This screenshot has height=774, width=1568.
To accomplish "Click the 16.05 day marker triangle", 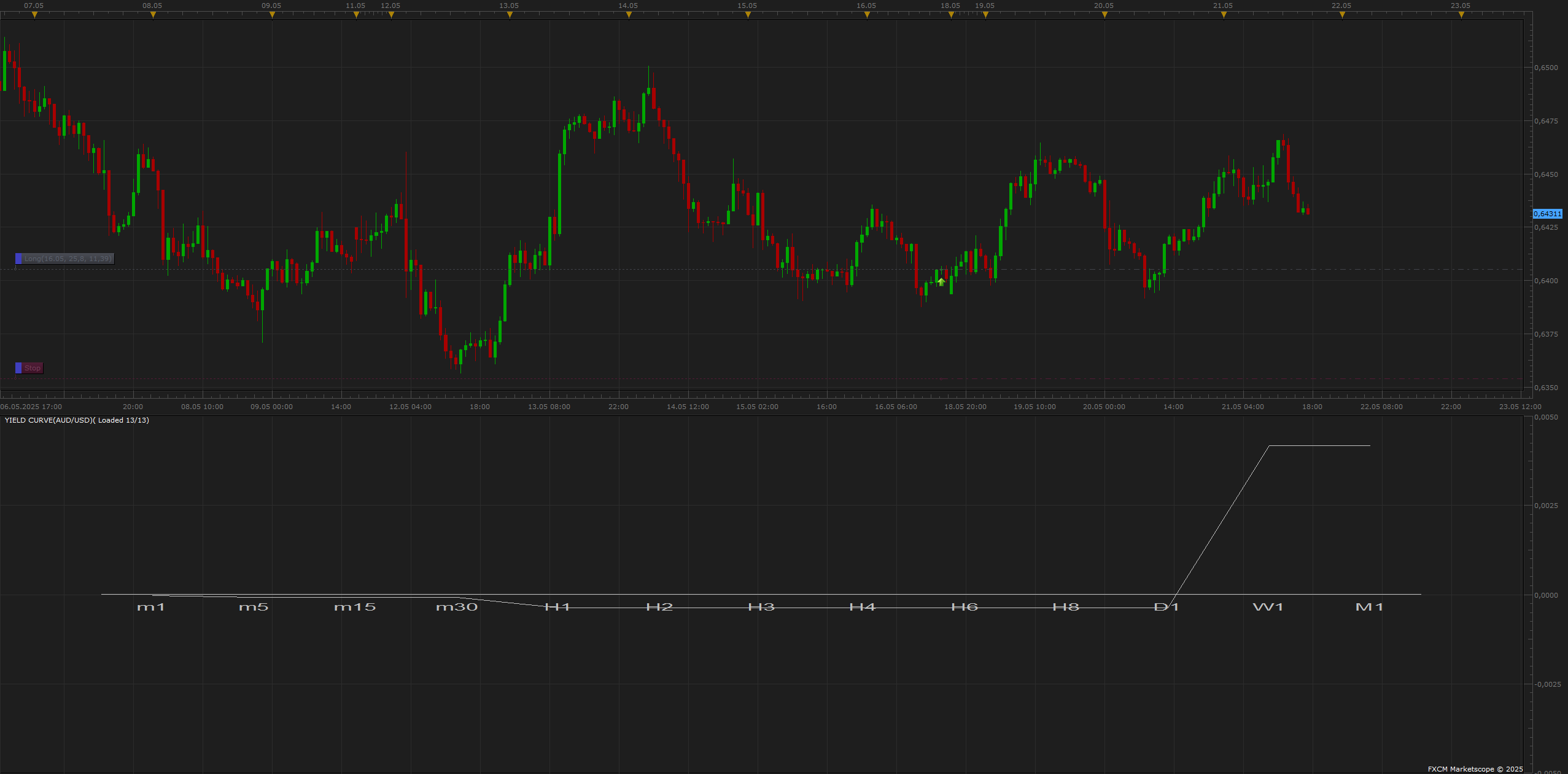I will point(867,15).
